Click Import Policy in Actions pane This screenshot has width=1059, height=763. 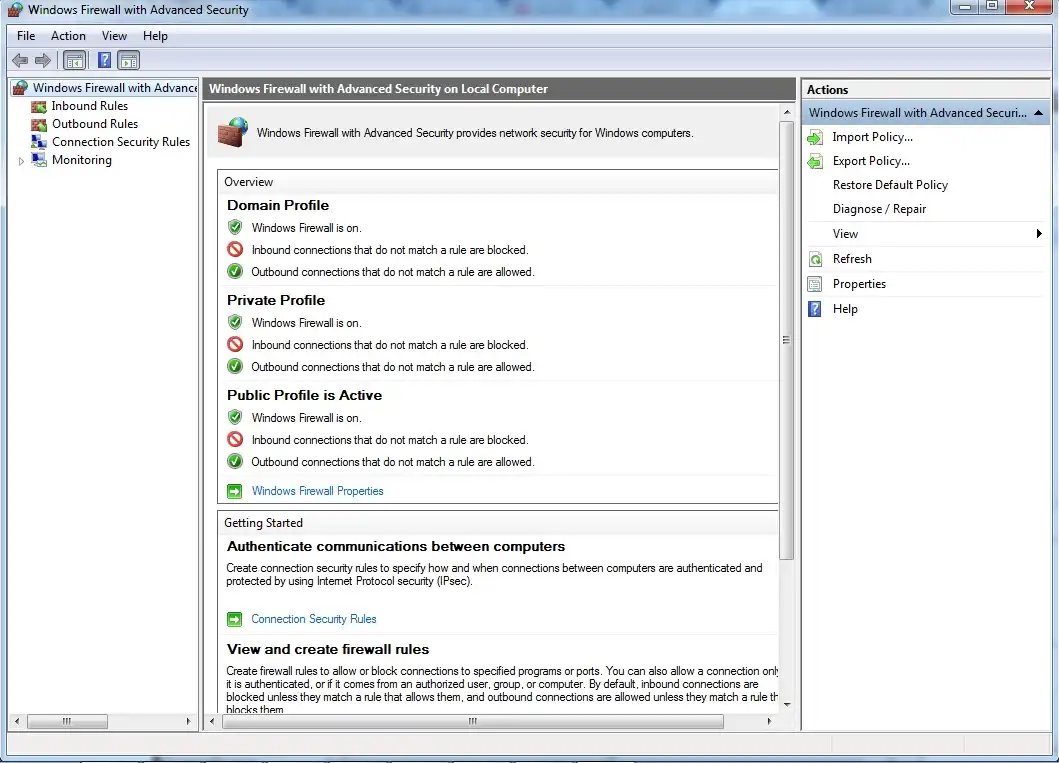pyautogui.click(x=872, y=137)
